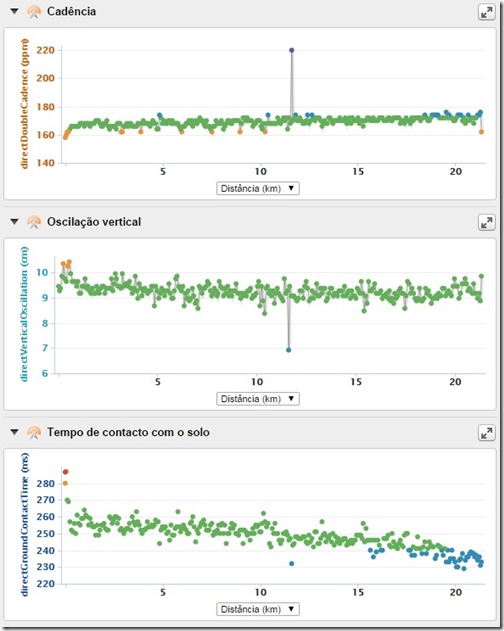Collapse the Cadência panel triangle
Image resolution: width=504 pixels, height=631 pixels.
[x=14, y=11]
